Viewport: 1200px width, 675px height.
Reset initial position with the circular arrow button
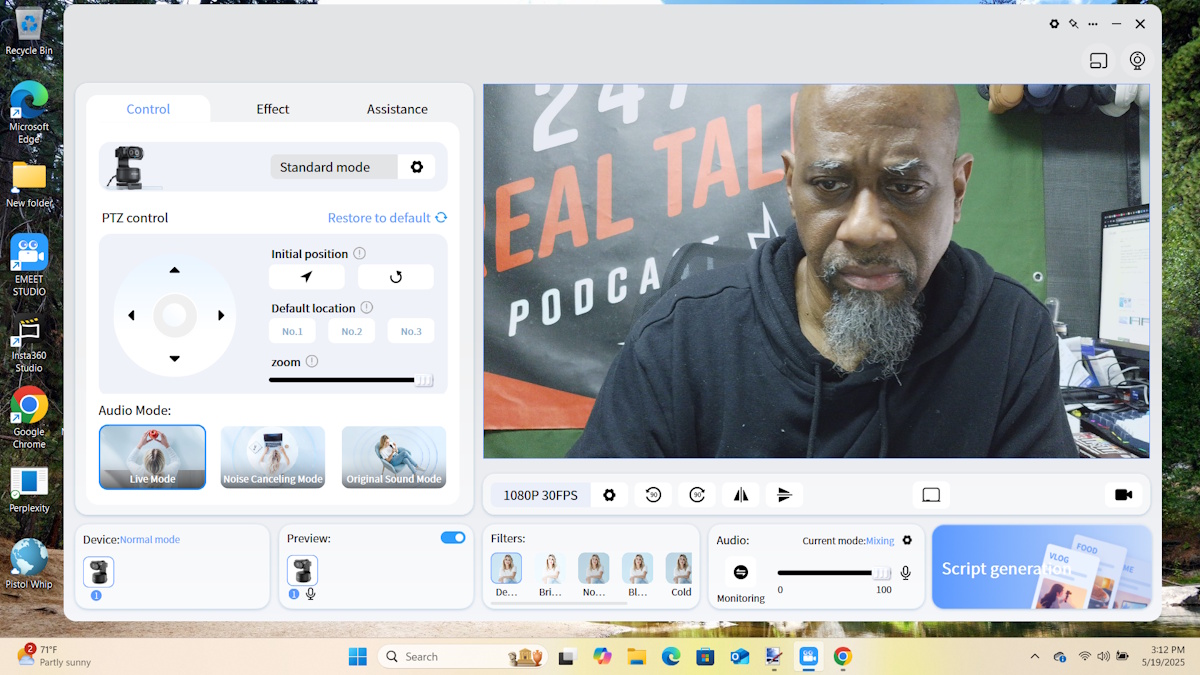[x=396, y=277]
